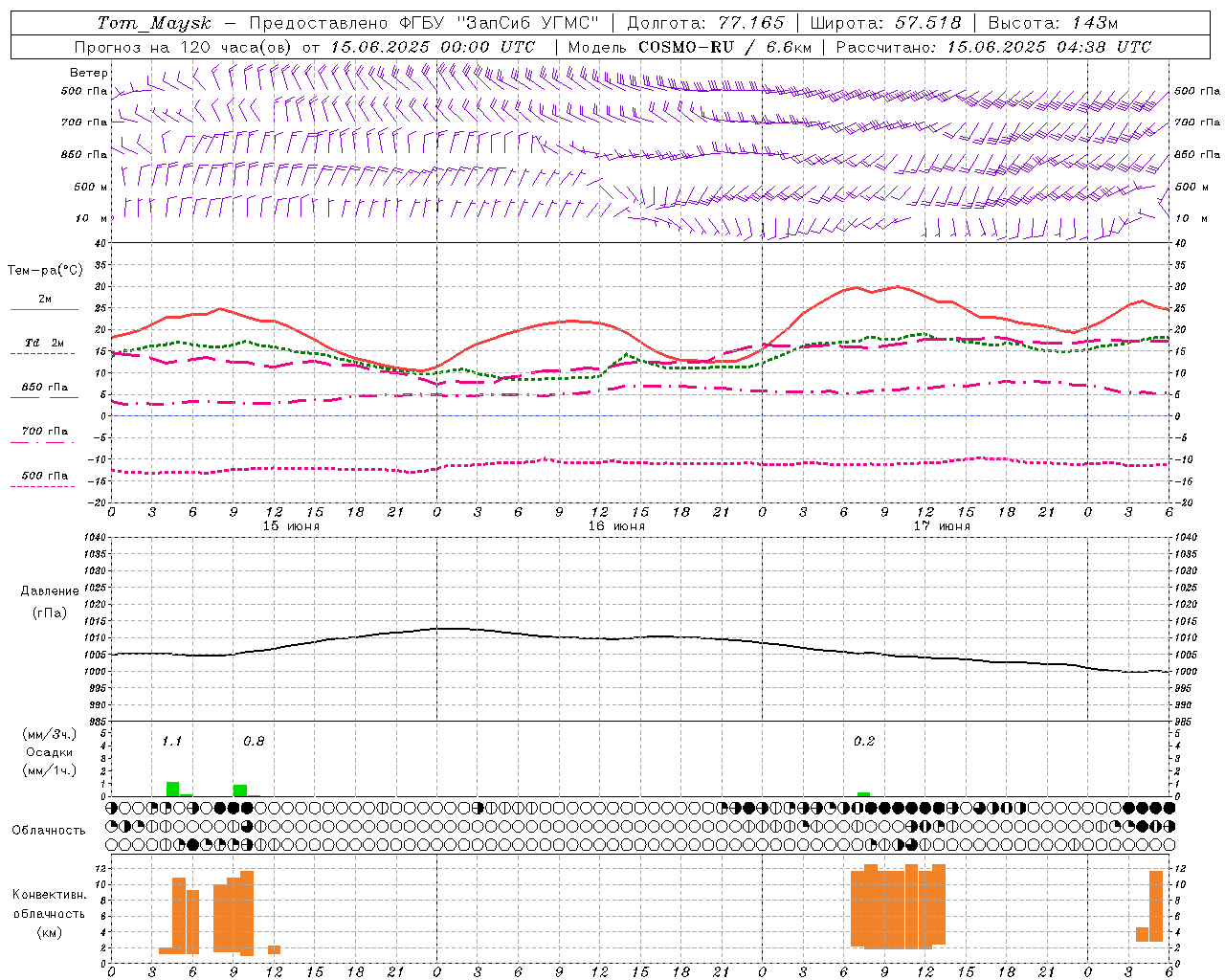Screen dimensions: 1225x980
Task: Click the 700 гПа temperature legend entry
Action: [x=45, y=435]
